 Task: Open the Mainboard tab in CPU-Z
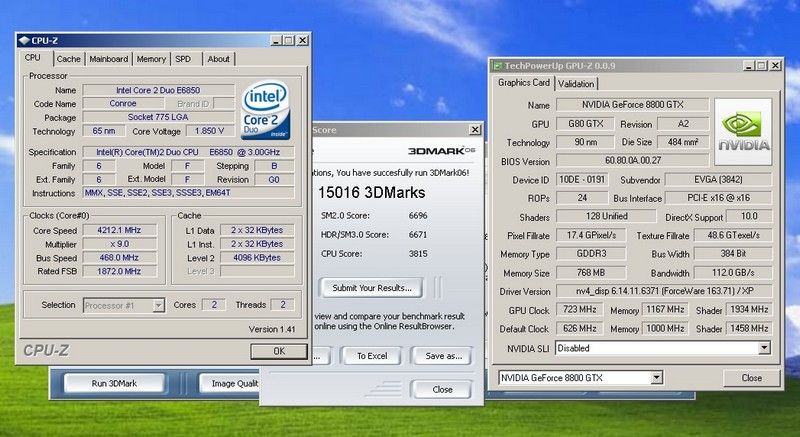coord(109,59)
